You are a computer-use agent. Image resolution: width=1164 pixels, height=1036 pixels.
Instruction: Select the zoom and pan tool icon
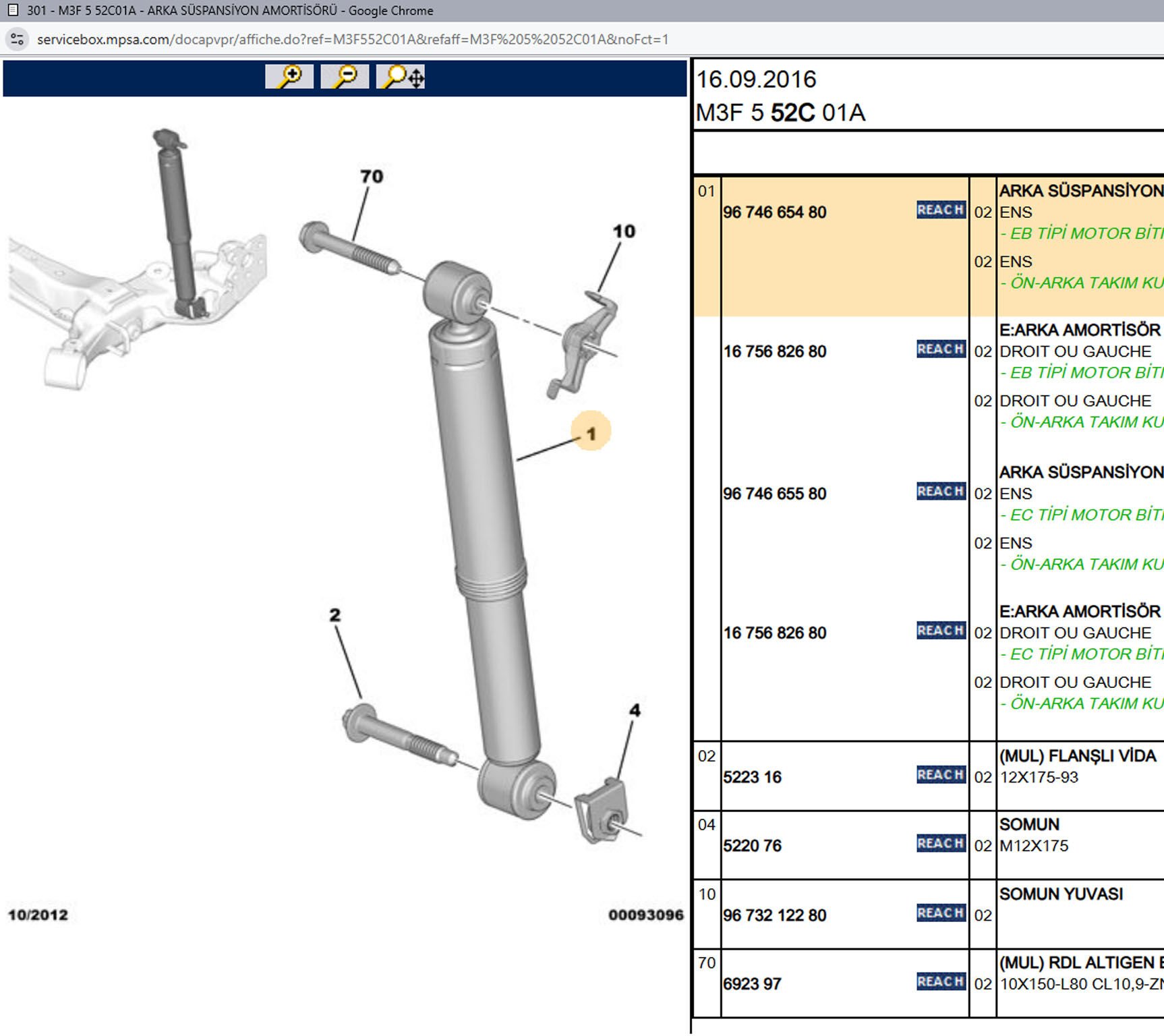401,76
